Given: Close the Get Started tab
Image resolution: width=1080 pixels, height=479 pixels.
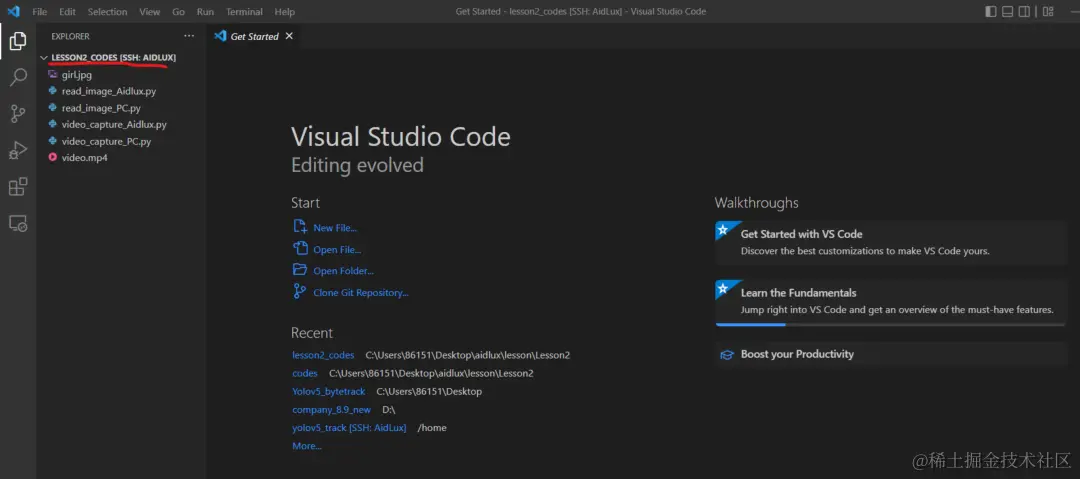Looking at the screenshot, I should [x=289, y=36].
